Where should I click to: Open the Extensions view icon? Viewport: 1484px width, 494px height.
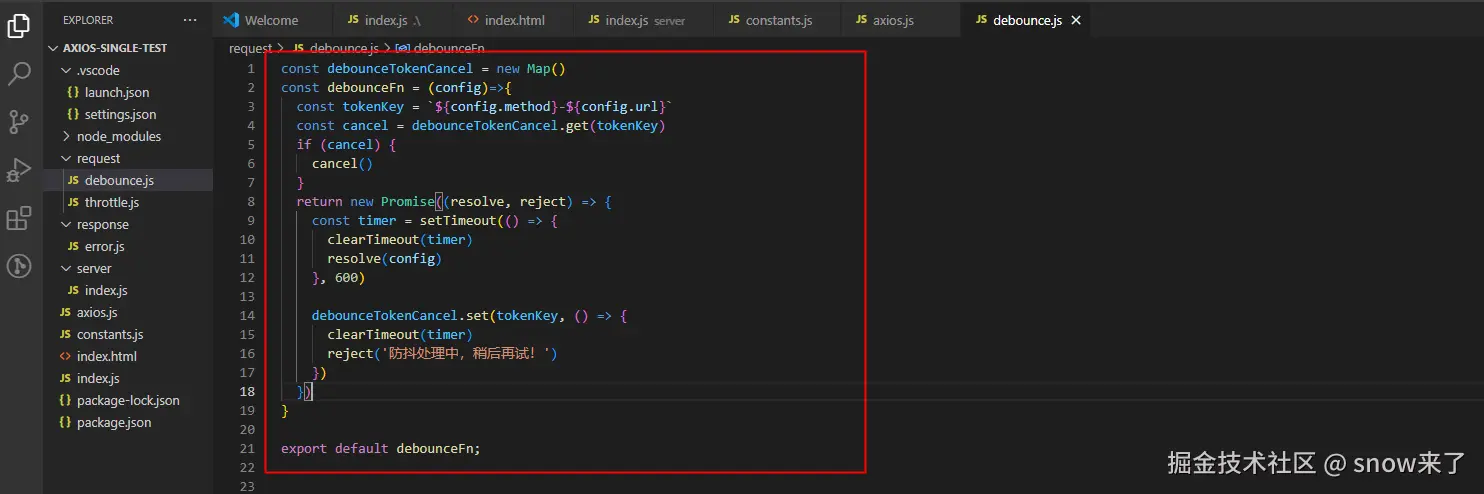[19, 218]
